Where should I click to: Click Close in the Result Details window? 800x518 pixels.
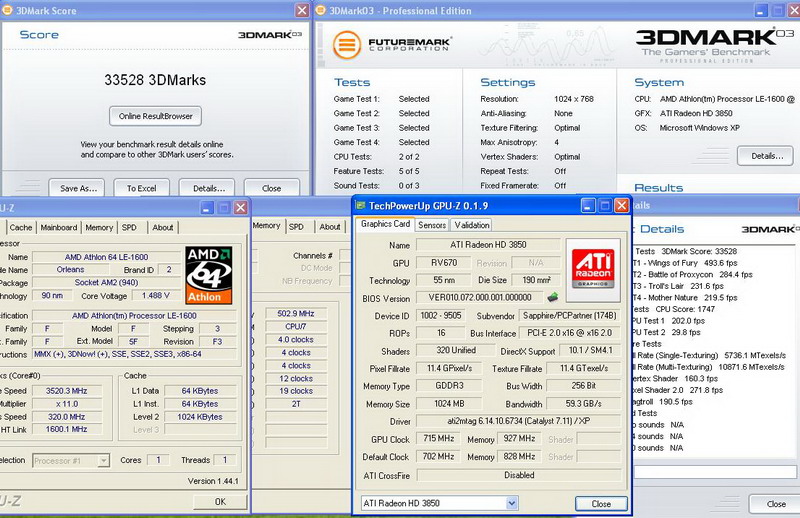(x=776, y=504)
